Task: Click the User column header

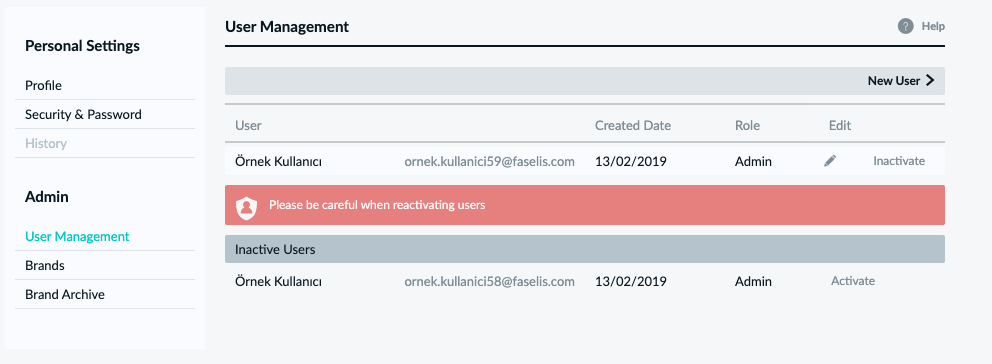Action: (x=248, y=125)
